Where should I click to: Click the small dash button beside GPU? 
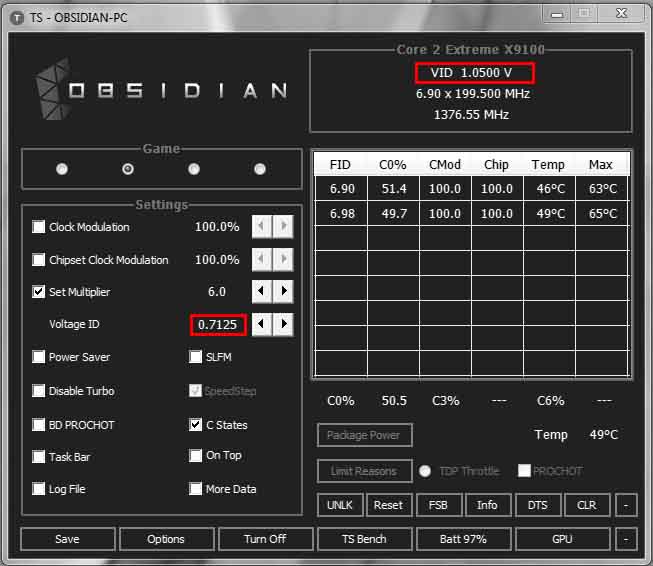tap(626, 539)
